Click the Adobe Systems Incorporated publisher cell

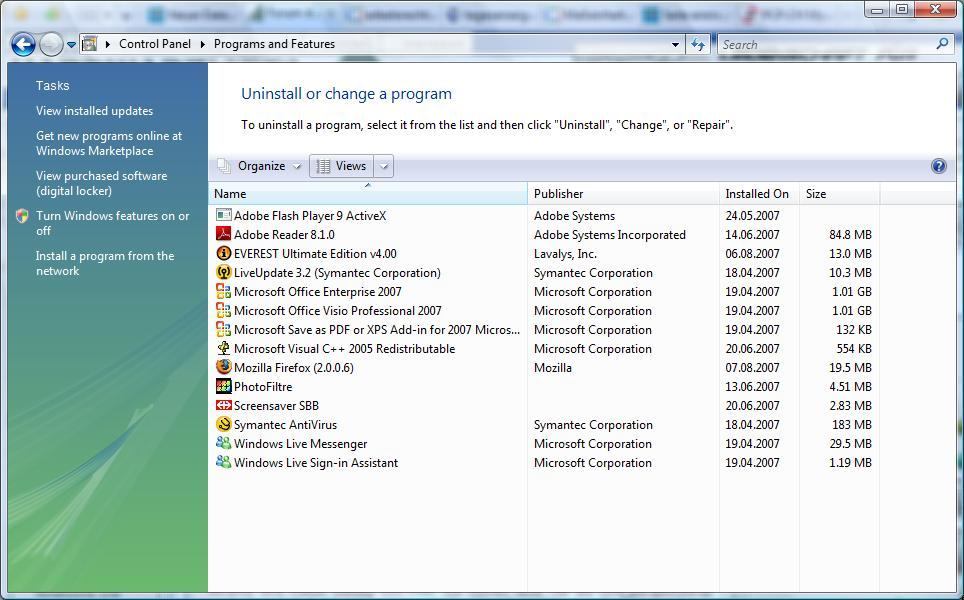point(609,235)
